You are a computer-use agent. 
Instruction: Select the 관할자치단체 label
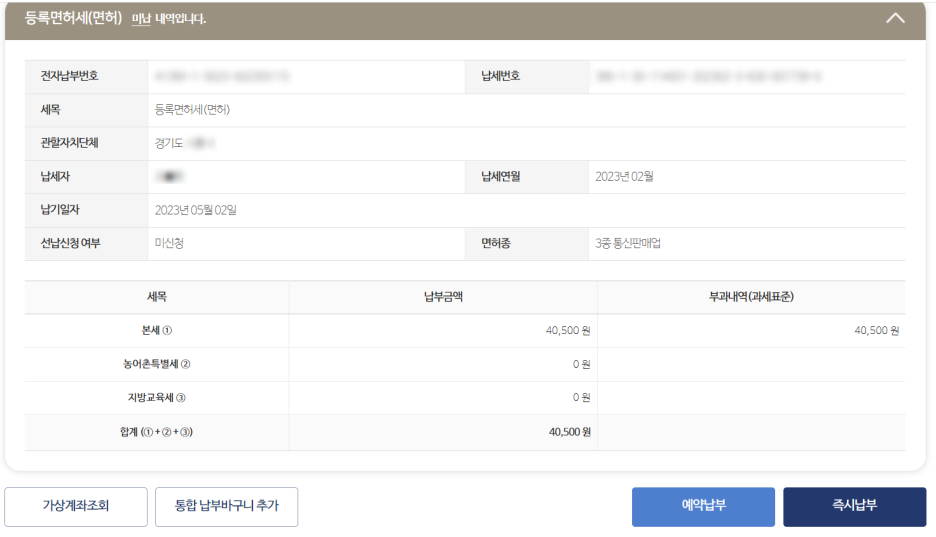pyautogui.click(x=69, y=143)
